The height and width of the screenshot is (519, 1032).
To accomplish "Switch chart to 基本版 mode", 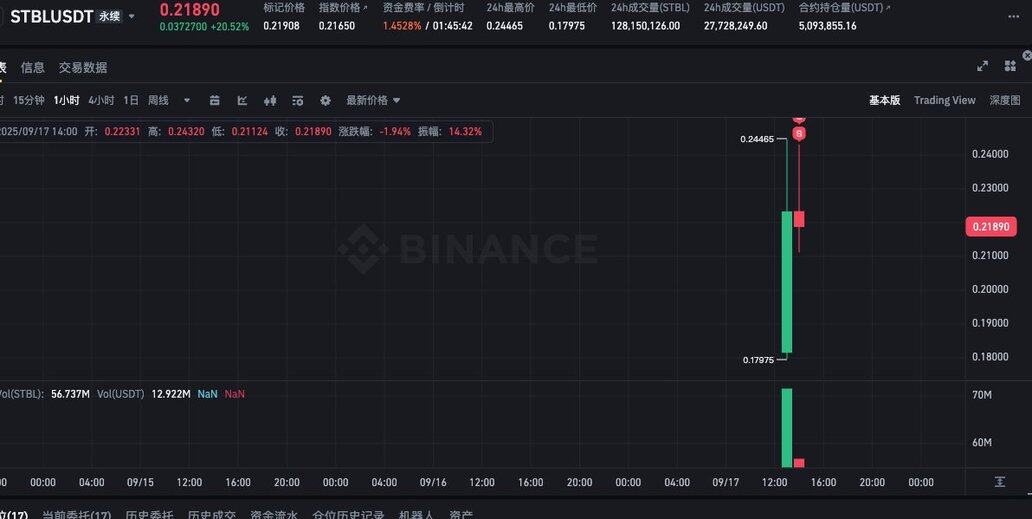I will pyautogui.click(x=885, y=100).
